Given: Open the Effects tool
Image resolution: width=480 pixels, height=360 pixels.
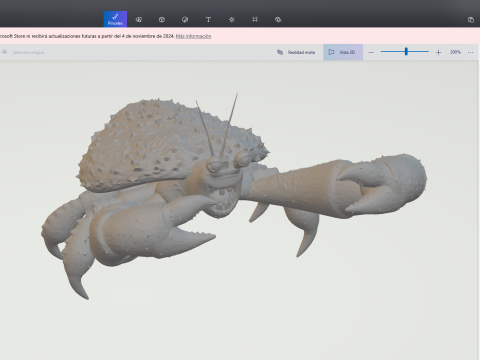Looking at the screenshot, I should pyautogui.click(x=232, y=20).
